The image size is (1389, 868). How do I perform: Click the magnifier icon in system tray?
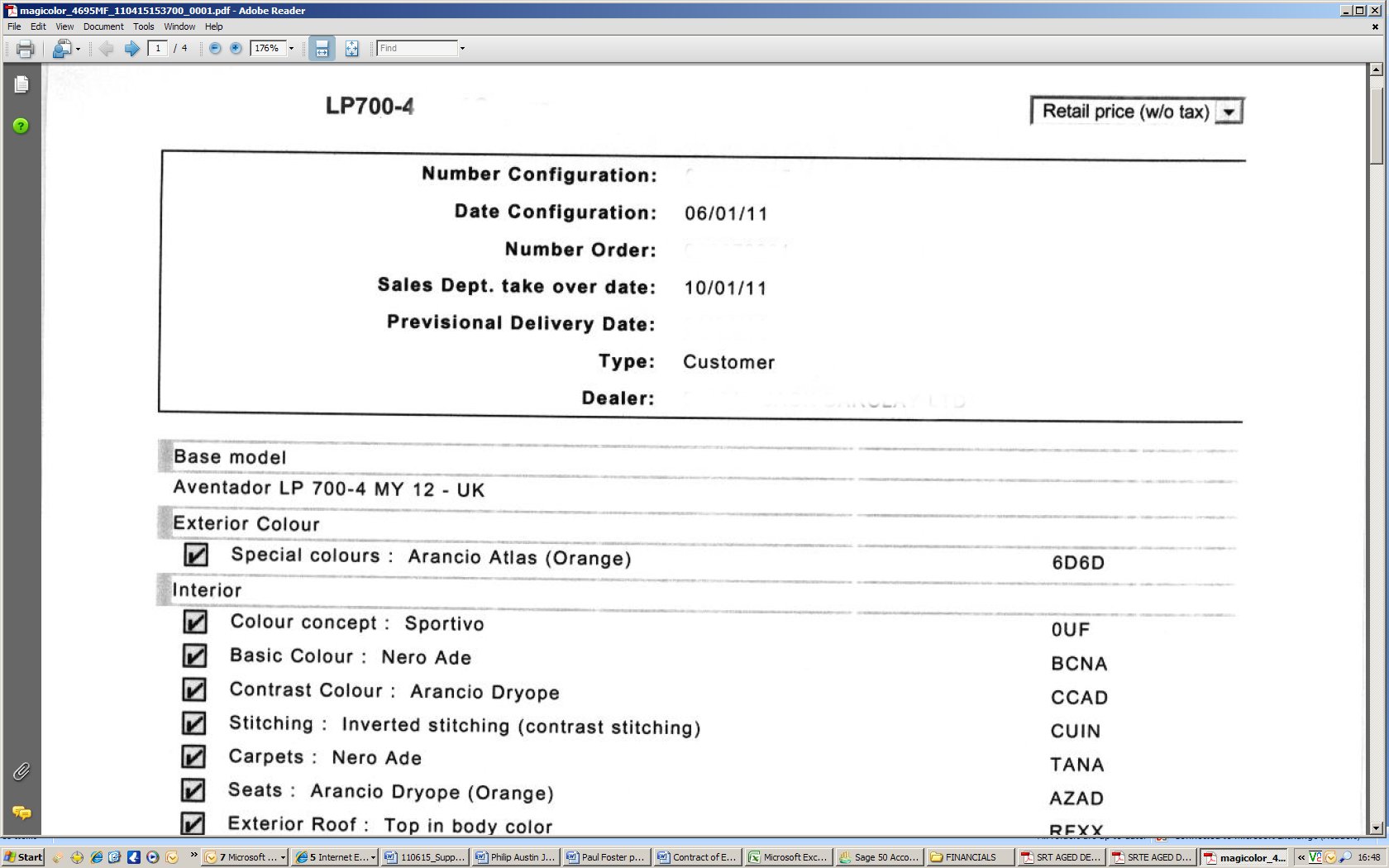(1345, 857)
